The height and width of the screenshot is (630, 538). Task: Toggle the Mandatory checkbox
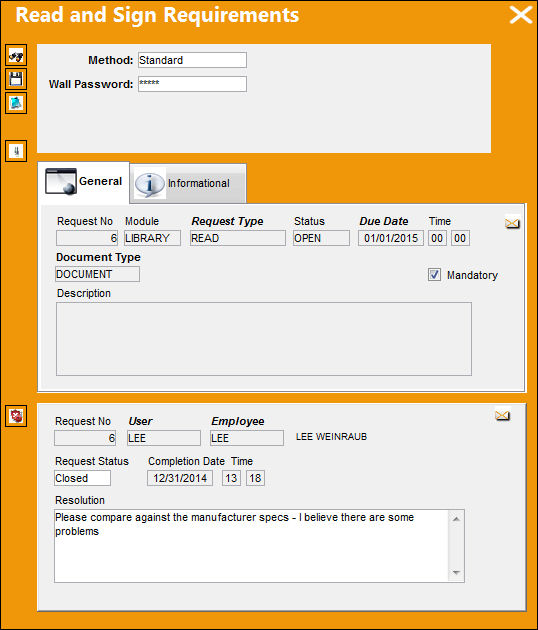coord(434,275)
